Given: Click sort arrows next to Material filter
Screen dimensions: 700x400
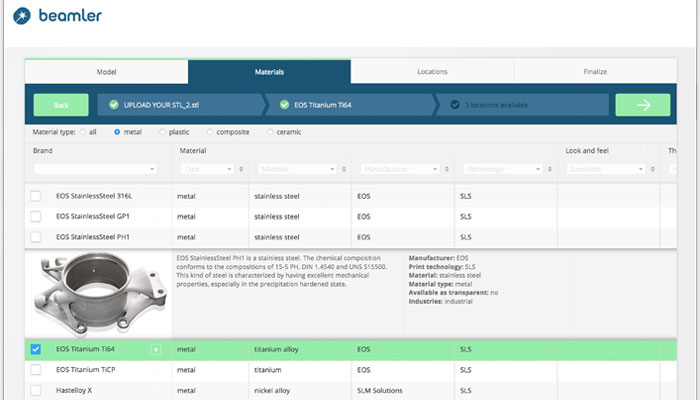Looking at the screenshot, I should (344, 169).
